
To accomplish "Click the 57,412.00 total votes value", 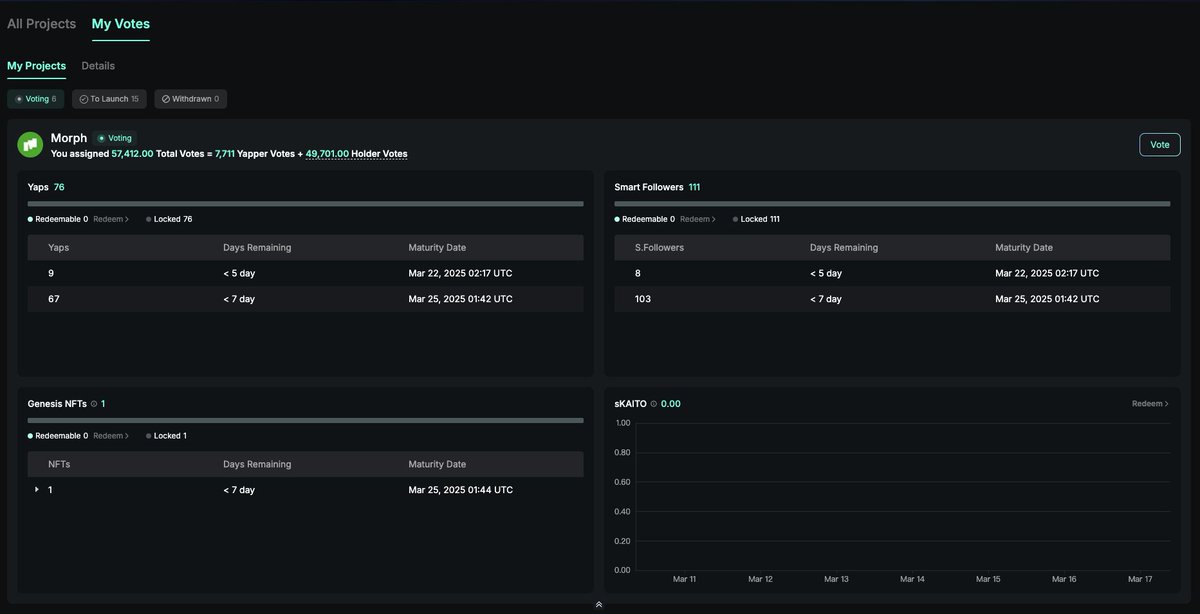I will (132, 154).
